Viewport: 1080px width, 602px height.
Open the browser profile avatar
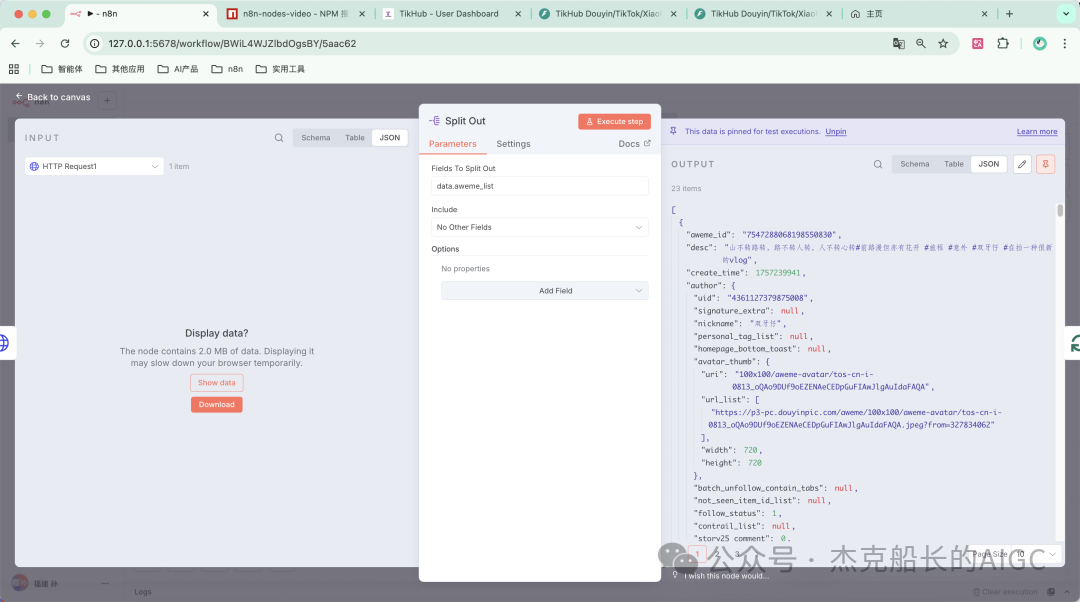point(1040,43)
